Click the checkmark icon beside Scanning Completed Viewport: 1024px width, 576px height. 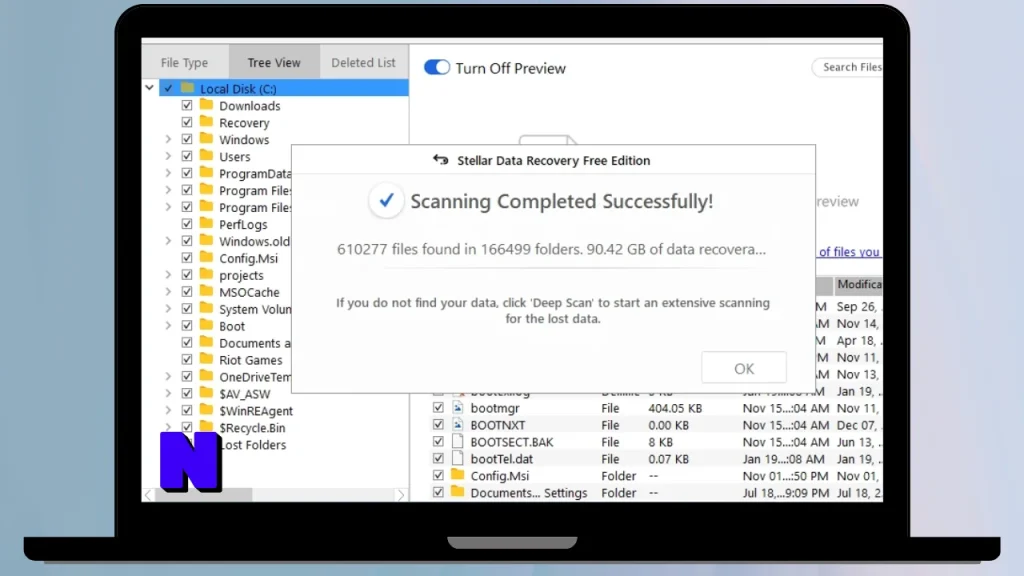(x=386, y=200)
